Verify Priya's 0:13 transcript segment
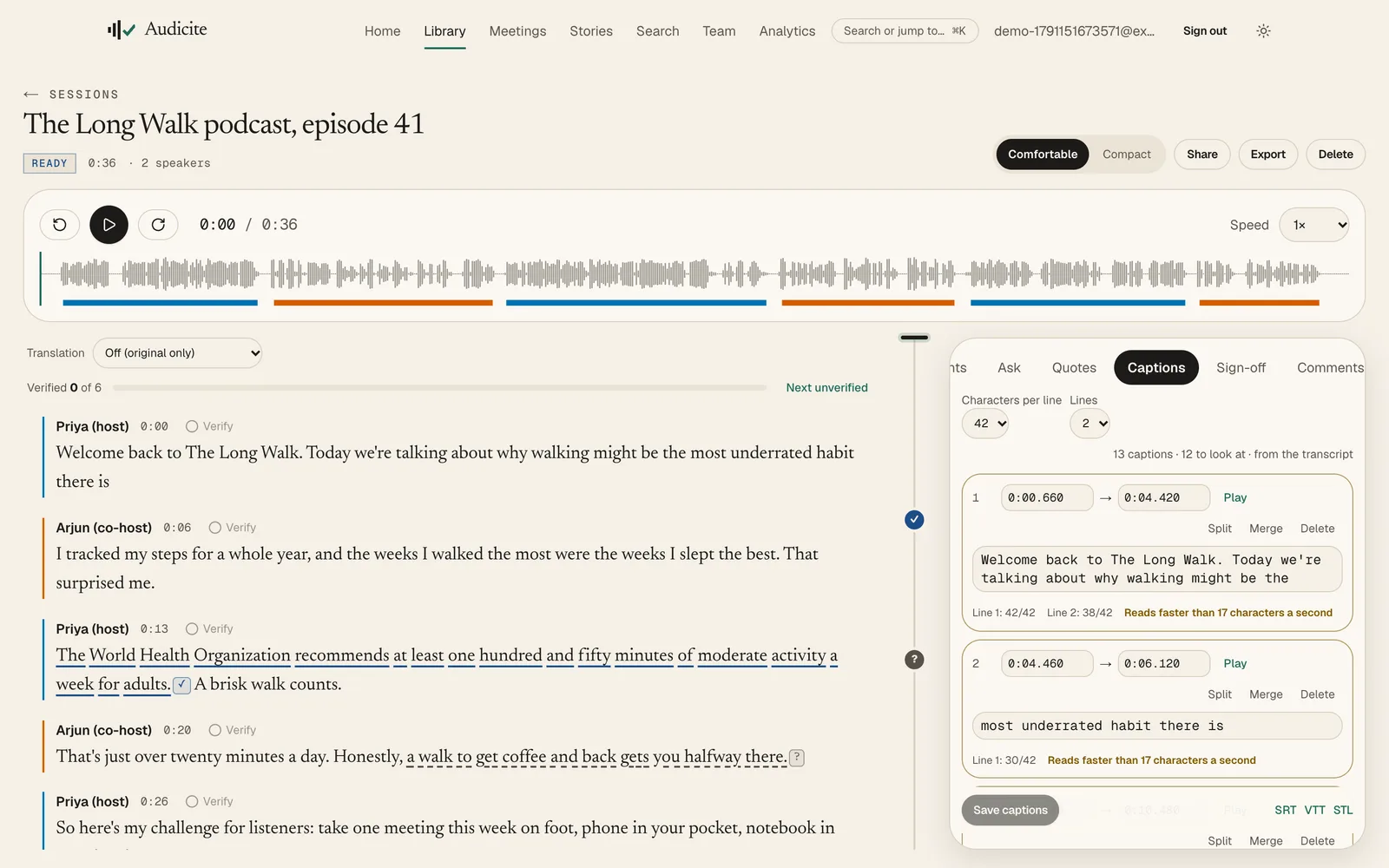The height and width of the screenshot is (868, 1389). (x=209, y=628)
